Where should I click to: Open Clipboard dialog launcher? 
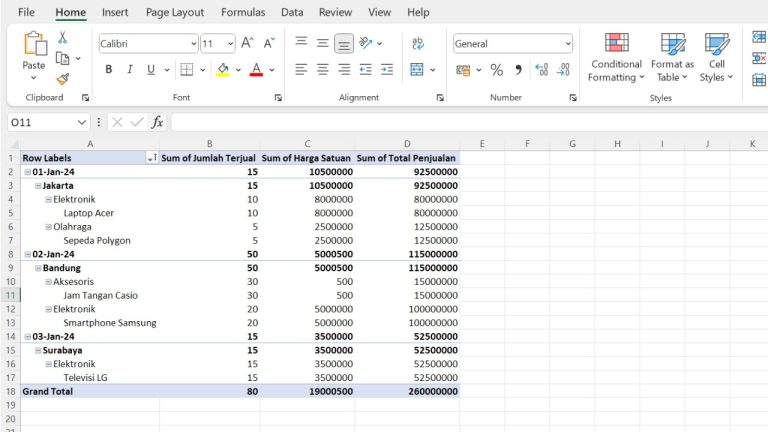coord(85,98)
